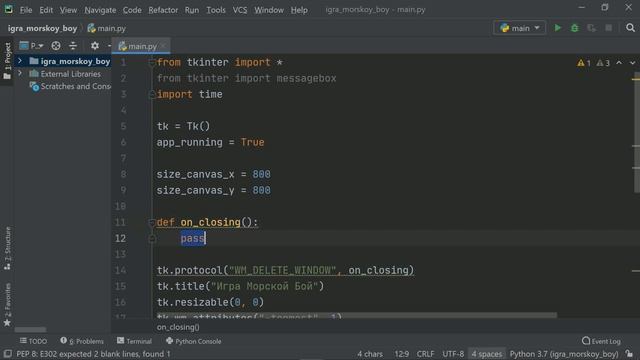Click the word pass on line 12
Viewport: 640px width, 360px height.
[x=193, y=238]
